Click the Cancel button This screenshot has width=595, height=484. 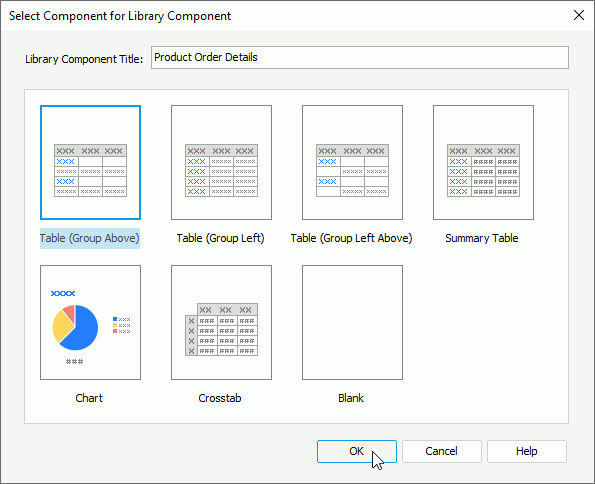[442, 451]
